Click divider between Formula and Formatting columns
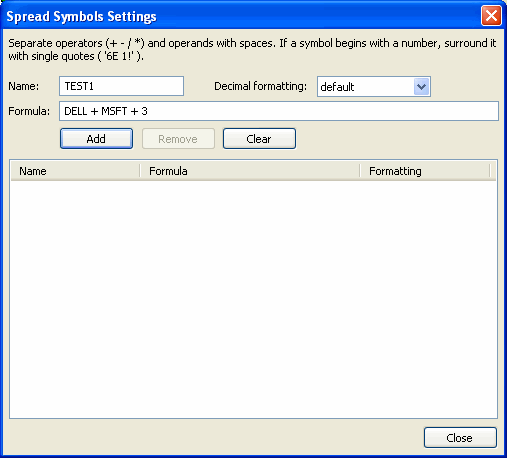Image resolution: width=507 pixels, height=458 pixels. pyautogui.click(x=360, y=171)
